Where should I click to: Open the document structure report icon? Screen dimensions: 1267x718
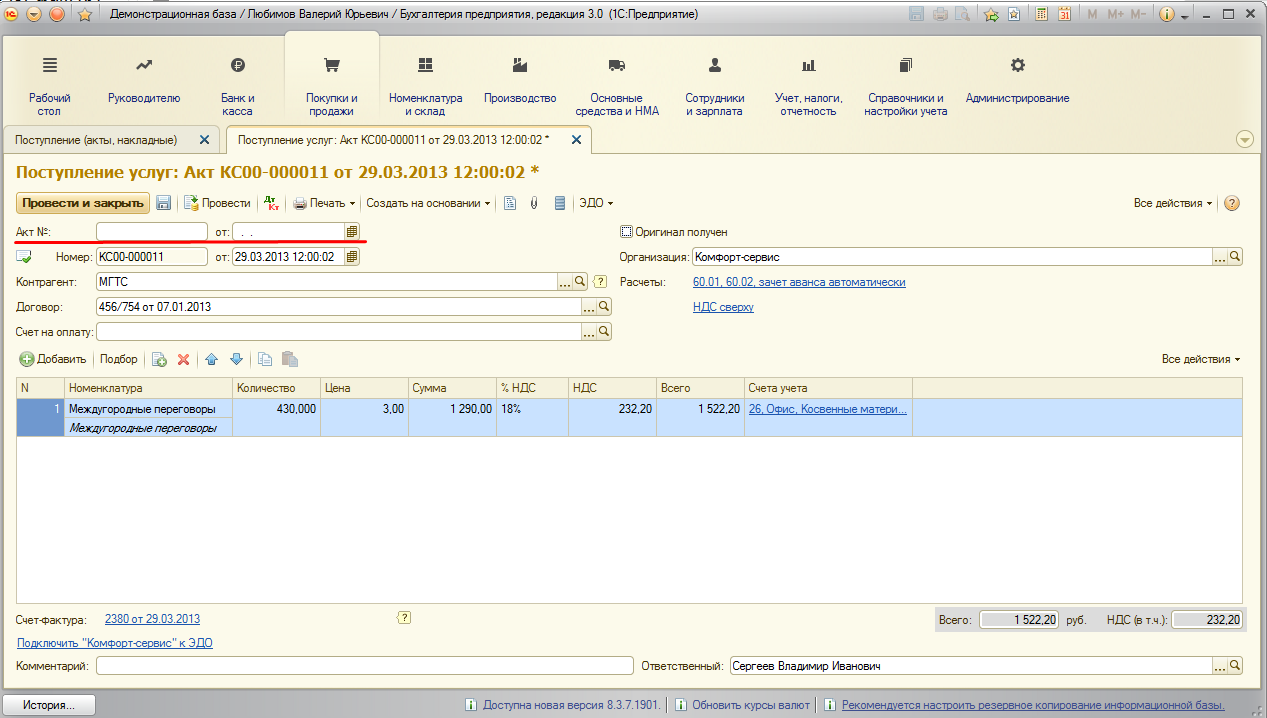pos(510,203)
